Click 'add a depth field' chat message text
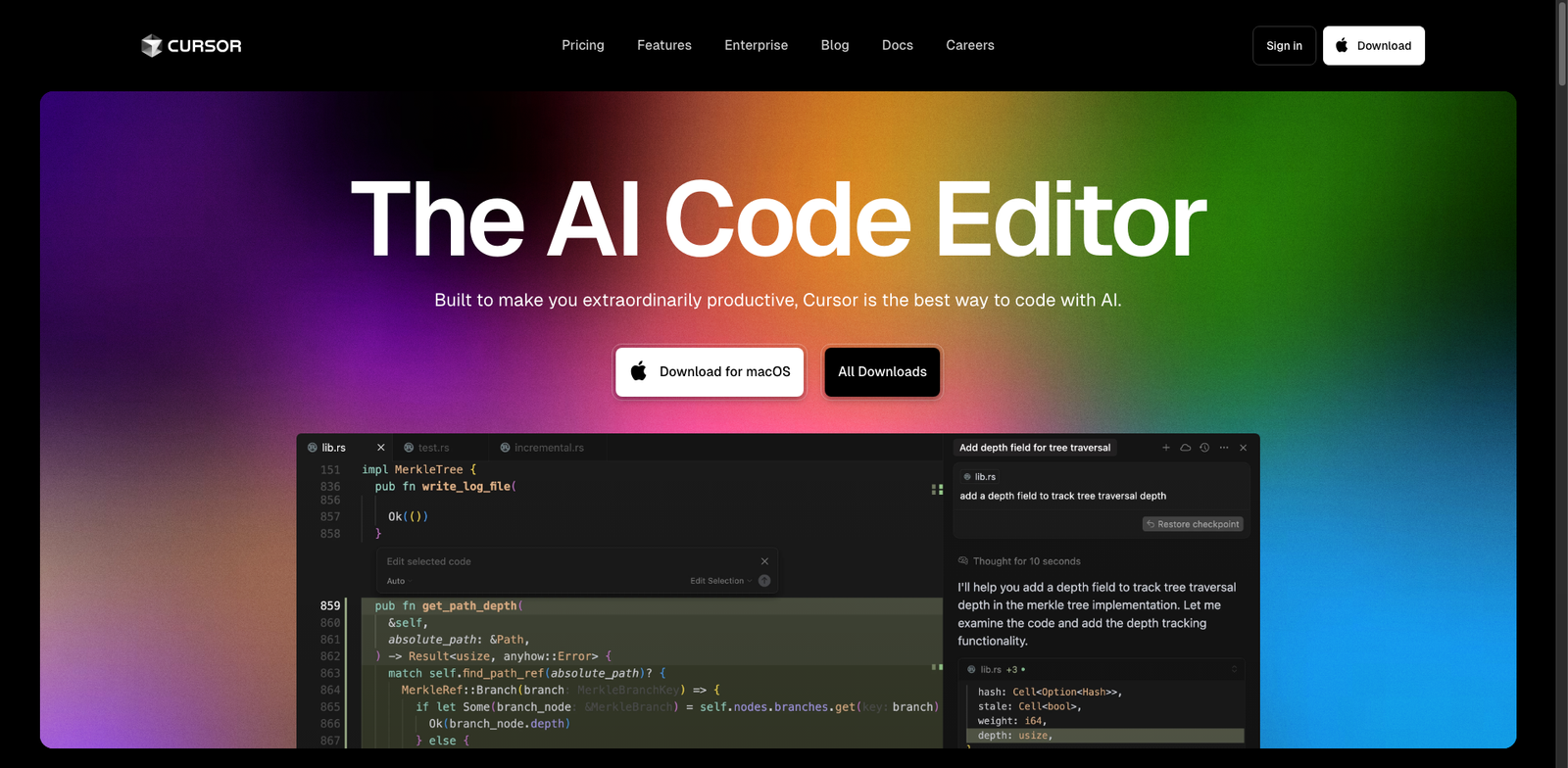Screen dimensions: 1568x768 point(1063,496)
